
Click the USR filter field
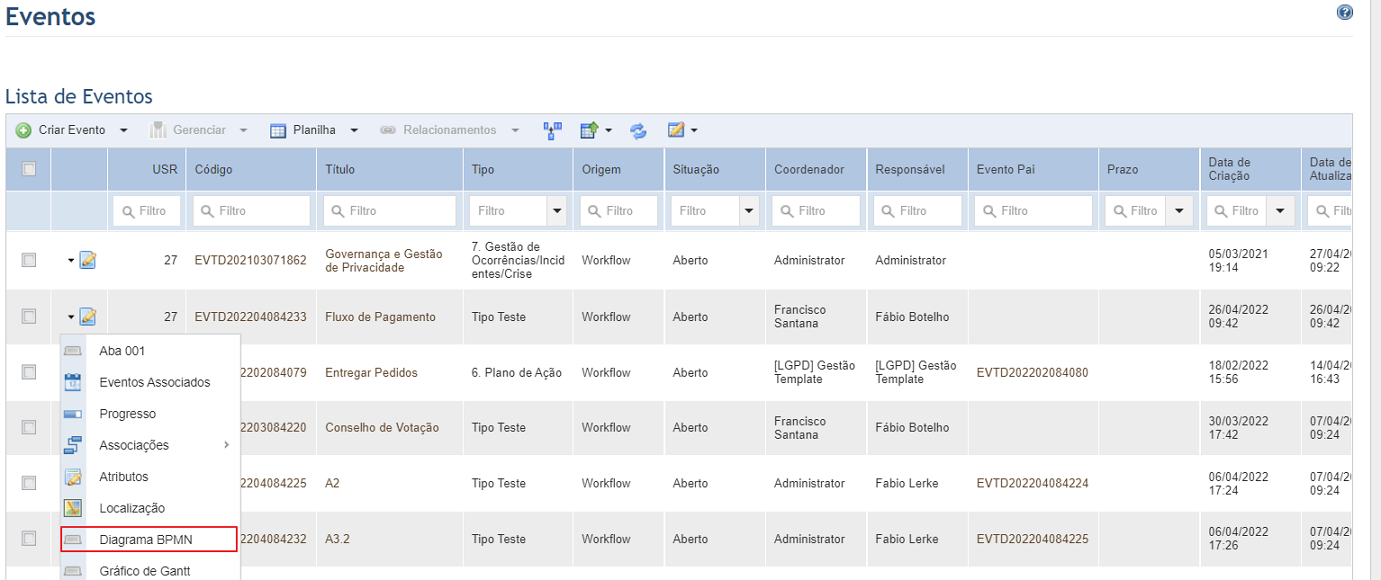(x=147, y=211)
